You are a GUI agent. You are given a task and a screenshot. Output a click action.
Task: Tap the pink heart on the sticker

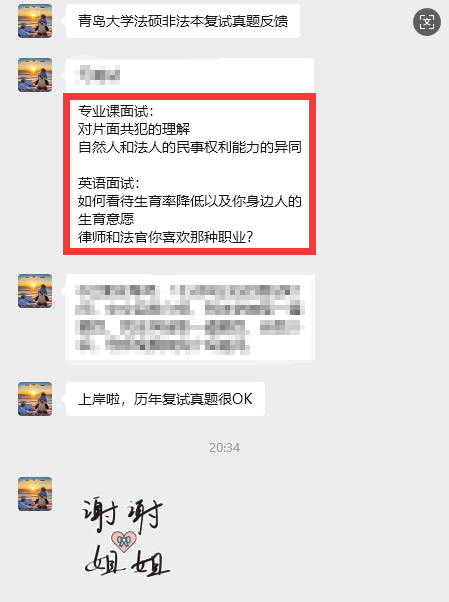tap(124, 541)
